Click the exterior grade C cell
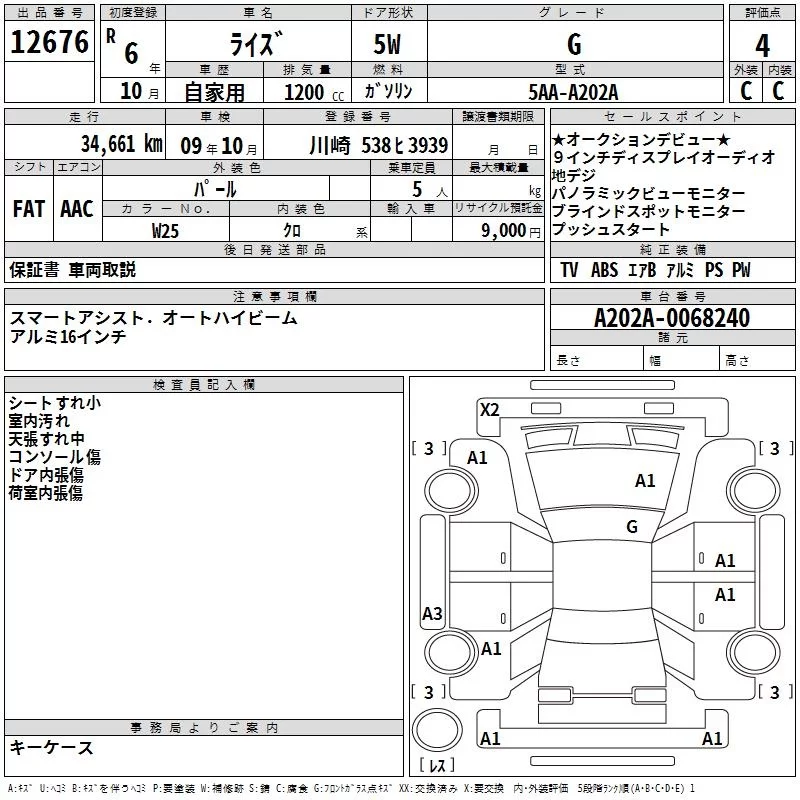This screenshot has height=800, width=800. click(x=745, y=91)
